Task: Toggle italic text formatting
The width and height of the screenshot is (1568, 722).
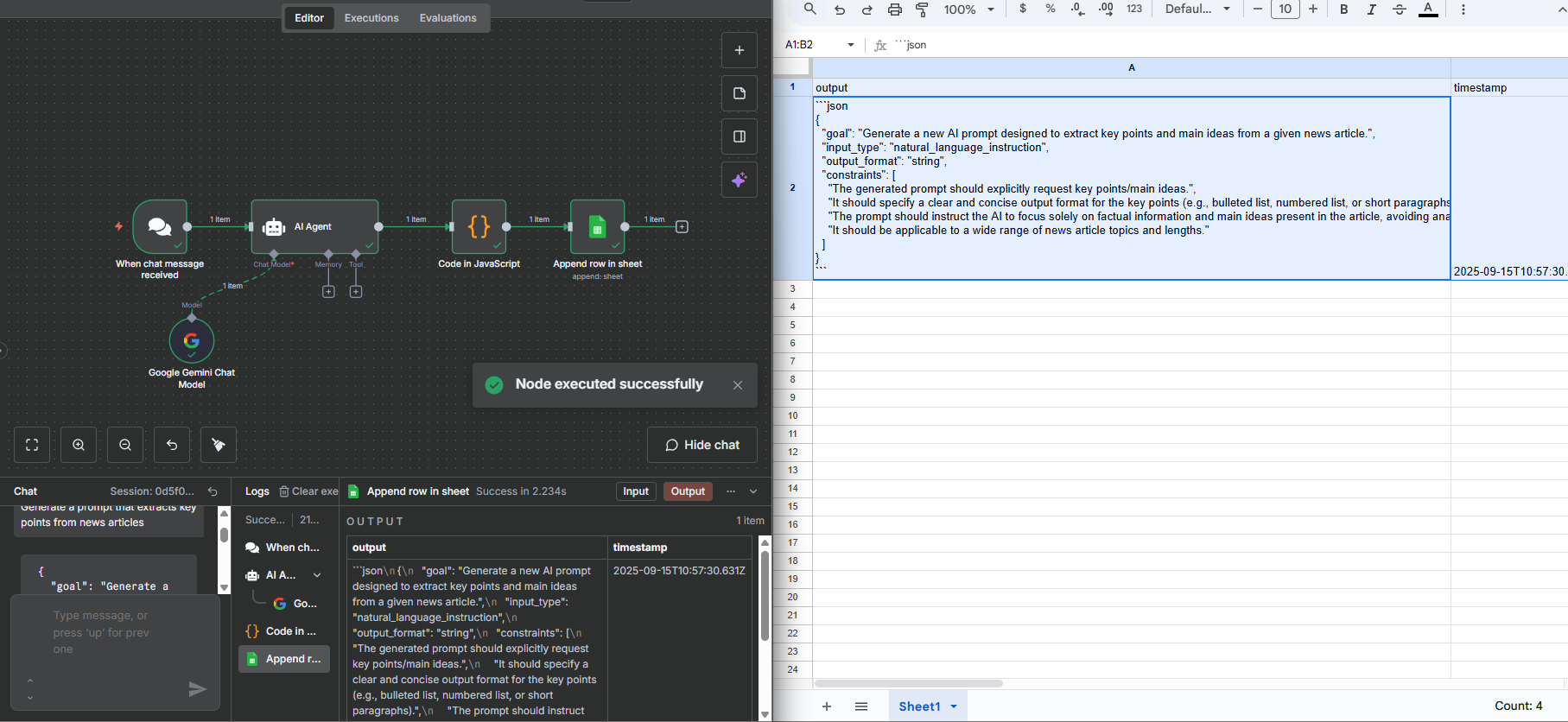Action: click(1371, 9)
